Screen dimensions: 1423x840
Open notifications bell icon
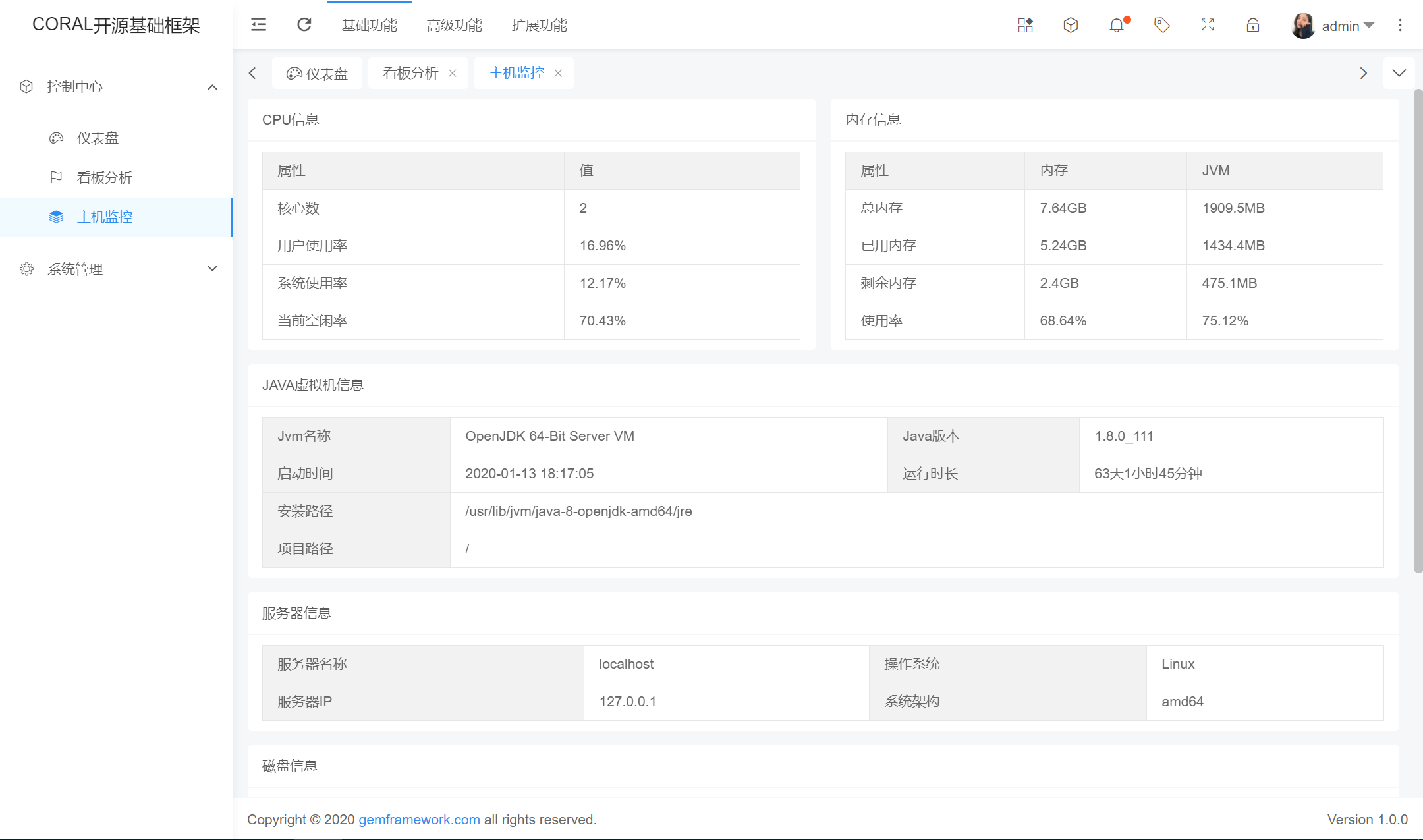1117,25
